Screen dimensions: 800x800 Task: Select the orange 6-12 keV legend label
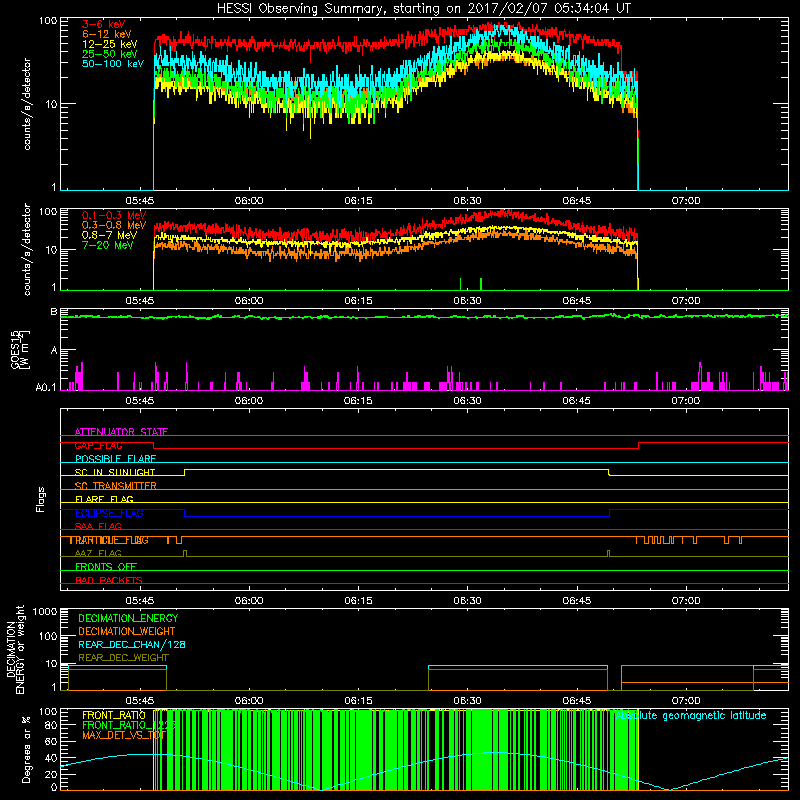[107, 34]
